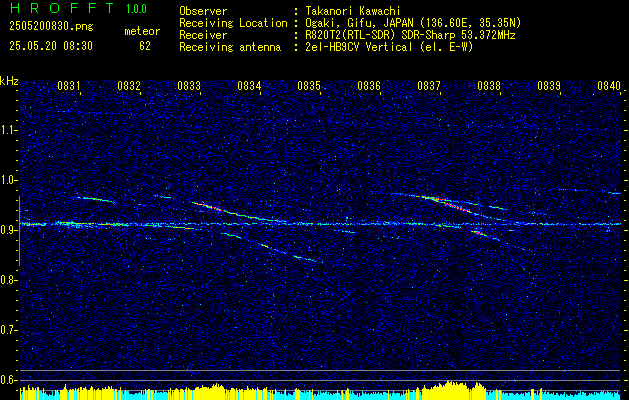Click the date stamp 25.05.20 08:30
Image resolution: width=629 pixels, height=400 pixels.
tap(51, 46)
